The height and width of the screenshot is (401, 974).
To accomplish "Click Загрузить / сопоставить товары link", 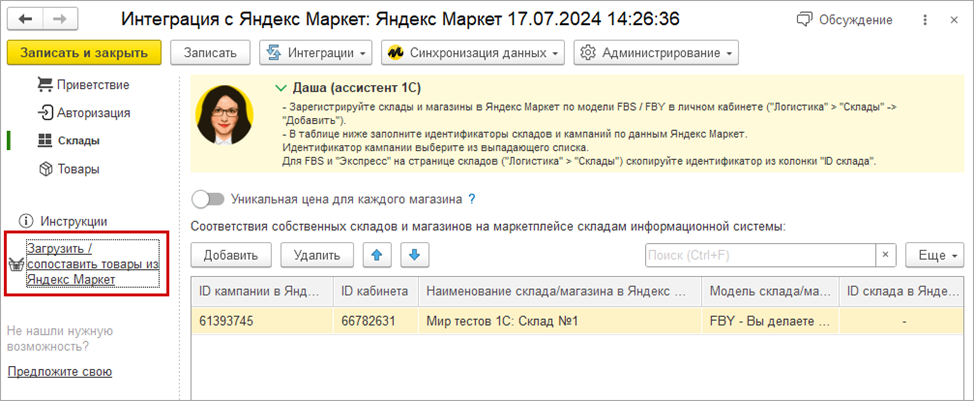I will click(x=90, y=264).
